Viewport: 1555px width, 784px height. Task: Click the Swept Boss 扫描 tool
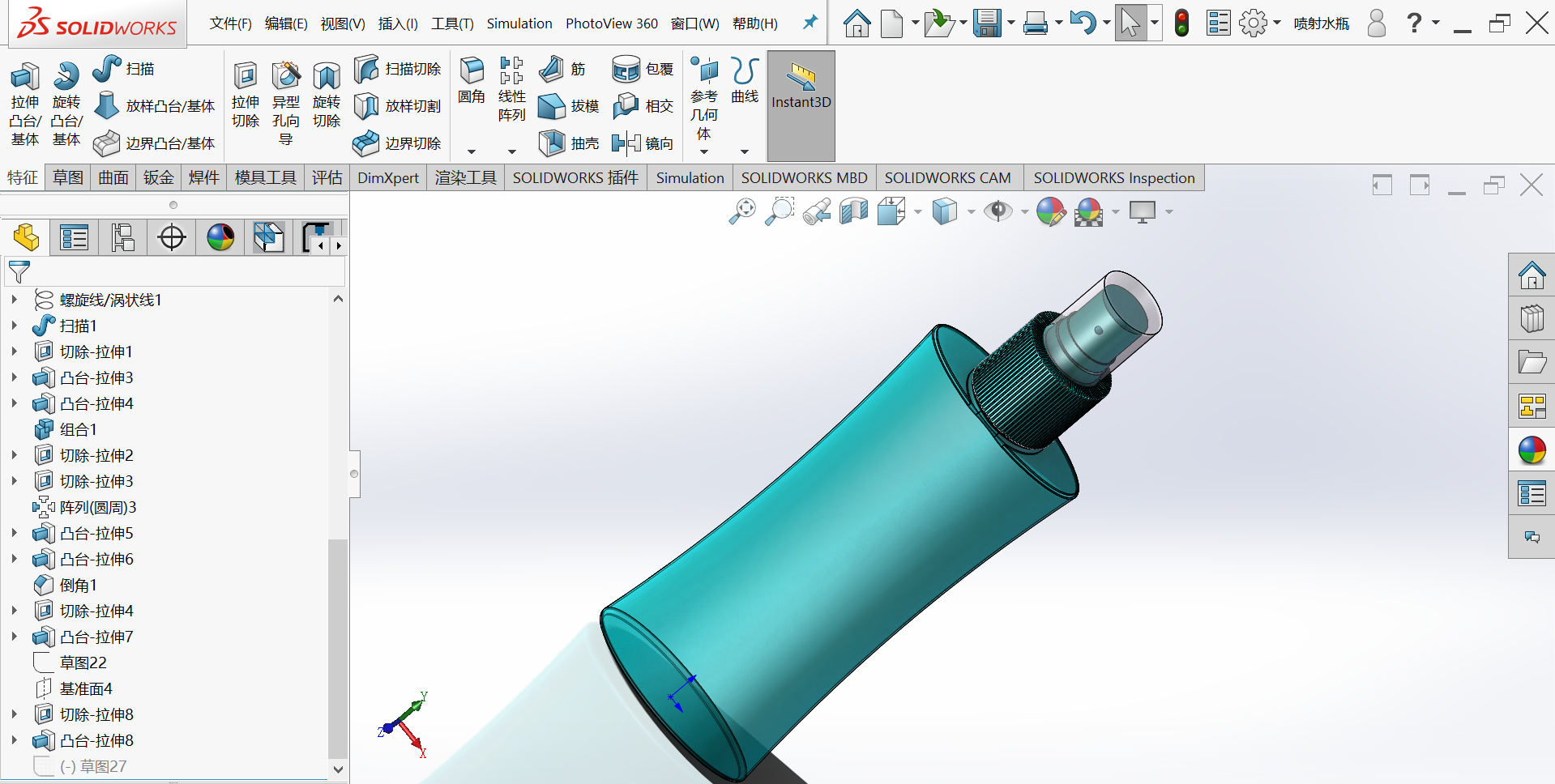123,69
